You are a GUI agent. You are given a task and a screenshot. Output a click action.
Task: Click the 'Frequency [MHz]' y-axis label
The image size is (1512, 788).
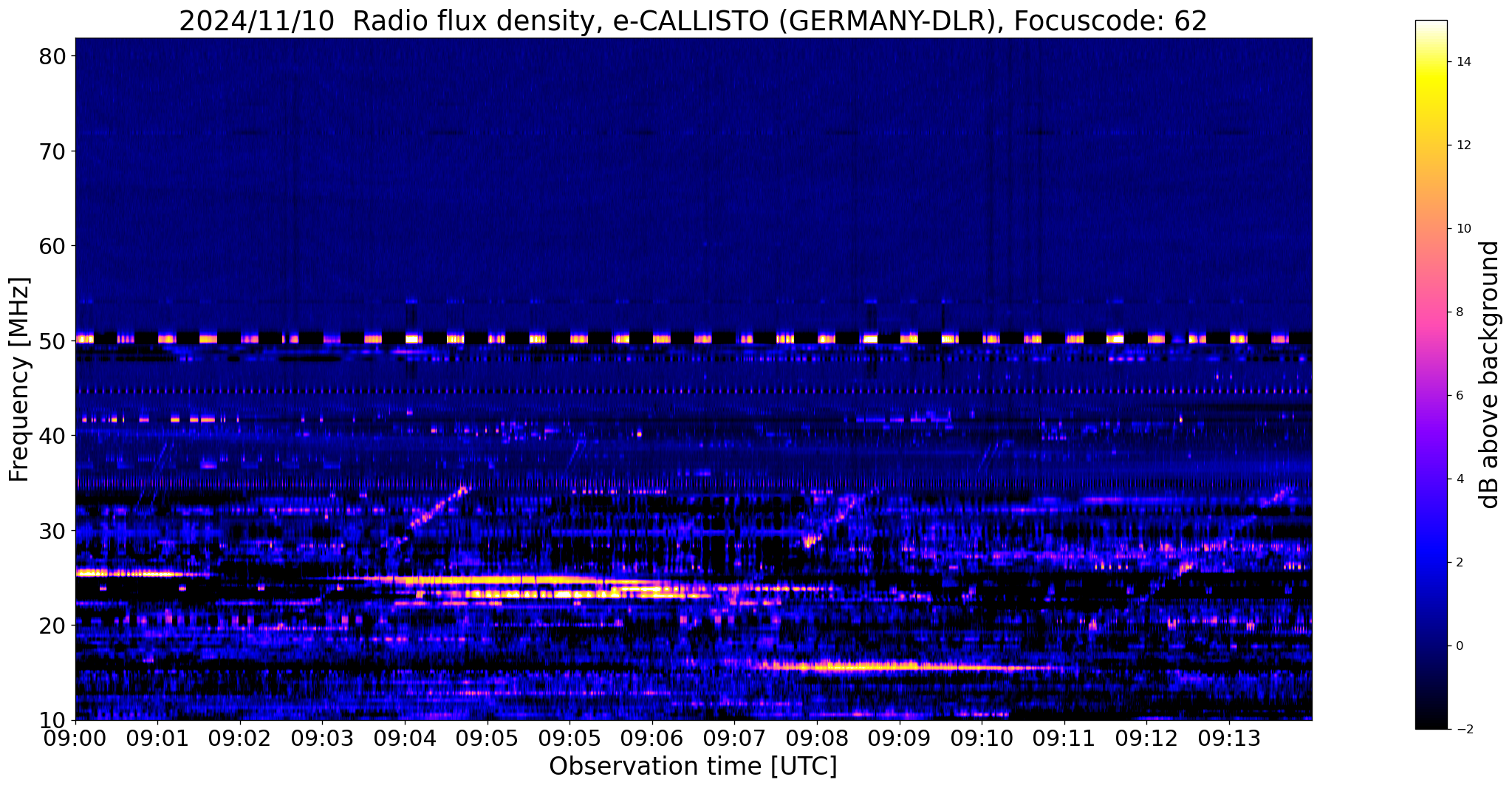pos(19,379)
